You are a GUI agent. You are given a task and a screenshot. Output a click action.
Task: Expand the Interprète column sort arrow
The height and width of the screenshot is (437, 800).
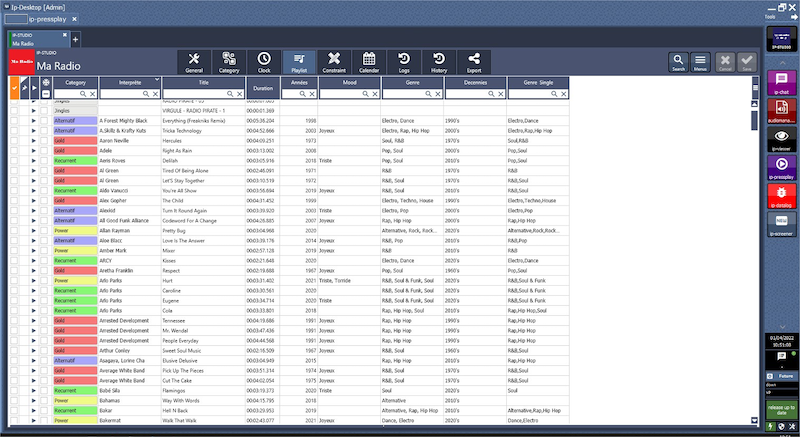(x=157, y=80)
